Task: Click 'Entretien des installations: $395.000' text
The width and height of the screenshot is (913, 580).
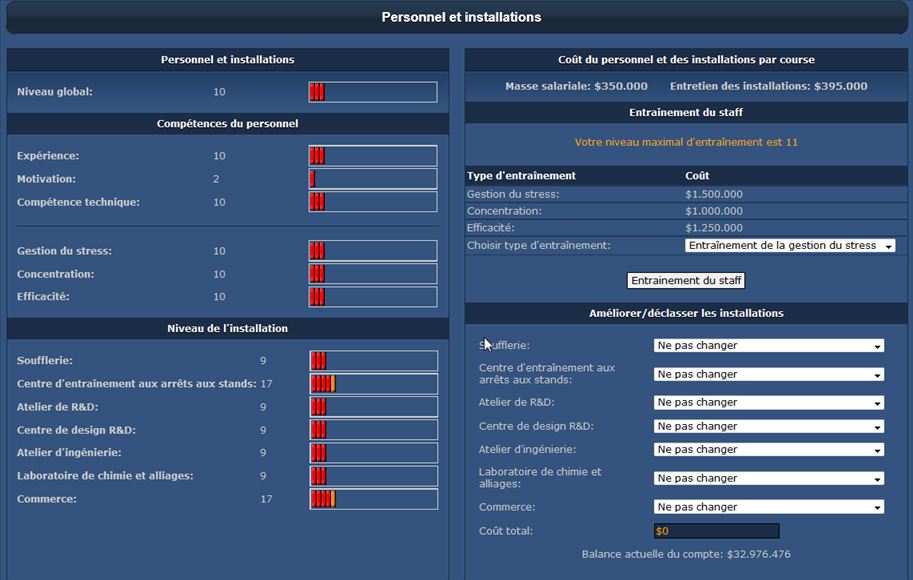Action: (769, 86)
